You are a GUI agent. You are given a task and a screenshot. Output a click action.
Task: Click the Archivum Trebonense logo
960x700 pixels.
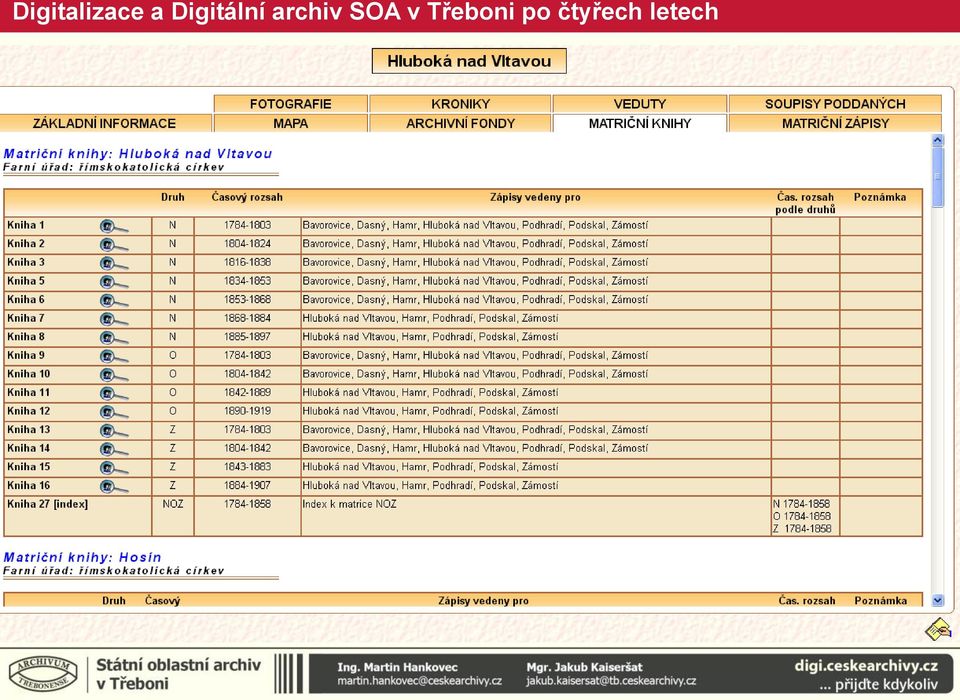(43, 674)
